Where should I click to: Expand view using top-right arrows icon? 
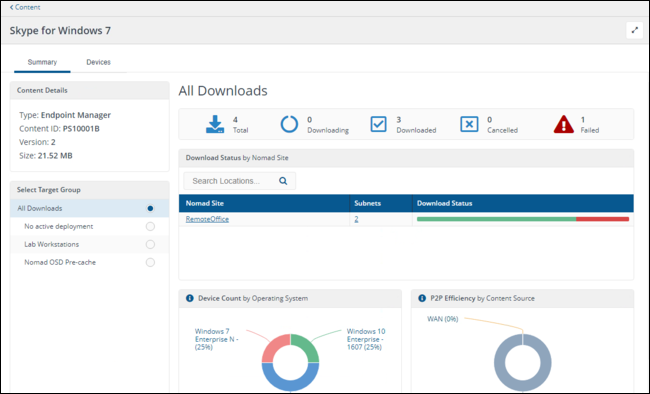click(x=634, y=30)
